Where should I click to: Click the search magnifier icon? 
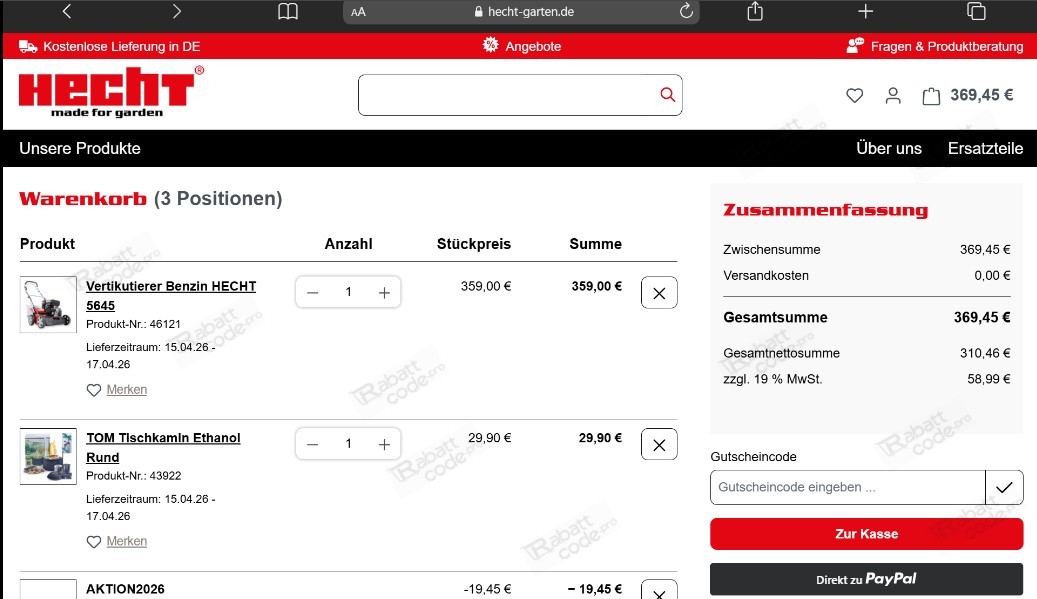pyautogui.click(x=667, y=95)
